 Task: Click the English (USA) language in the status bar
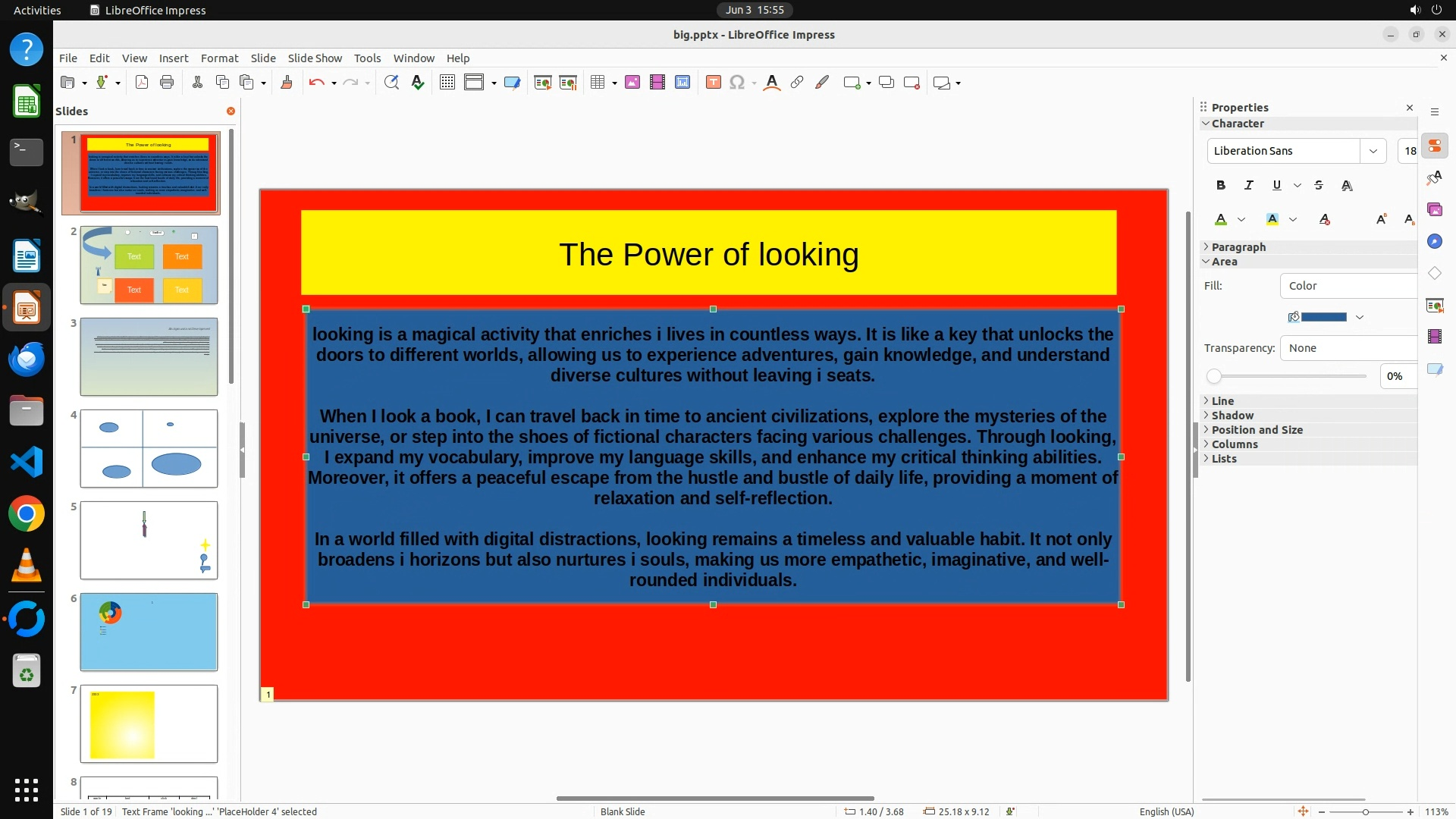1166,811
